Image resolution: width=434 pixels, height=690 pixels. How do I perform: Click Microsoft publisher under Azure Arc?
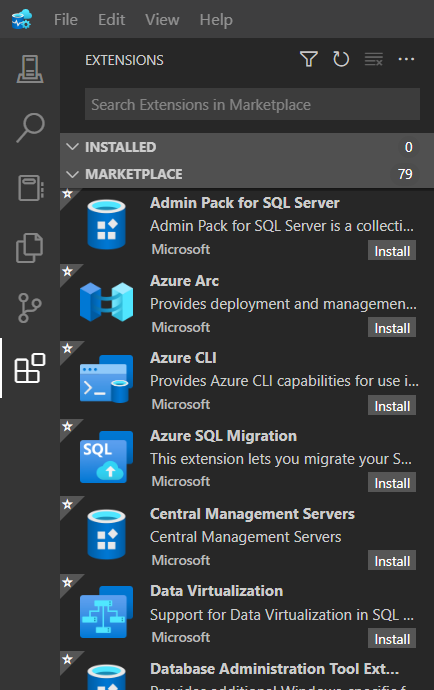[x=180, y=327]
